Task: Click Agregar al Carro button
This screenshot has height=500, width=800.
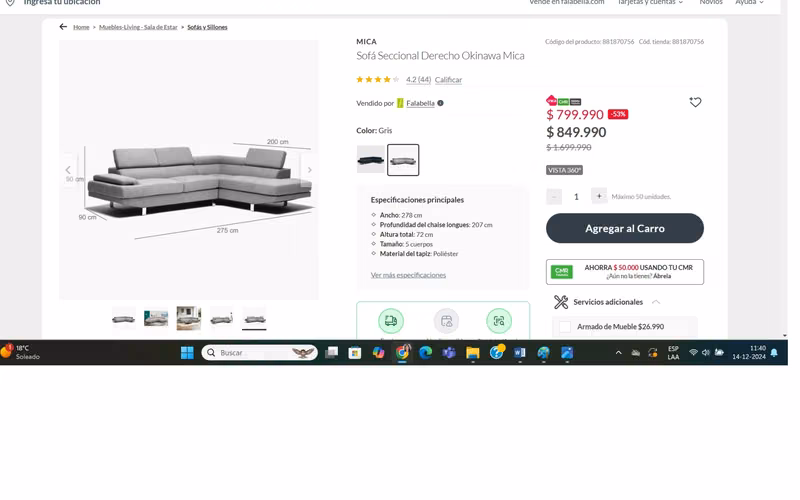Action: (x=624, y=228)
